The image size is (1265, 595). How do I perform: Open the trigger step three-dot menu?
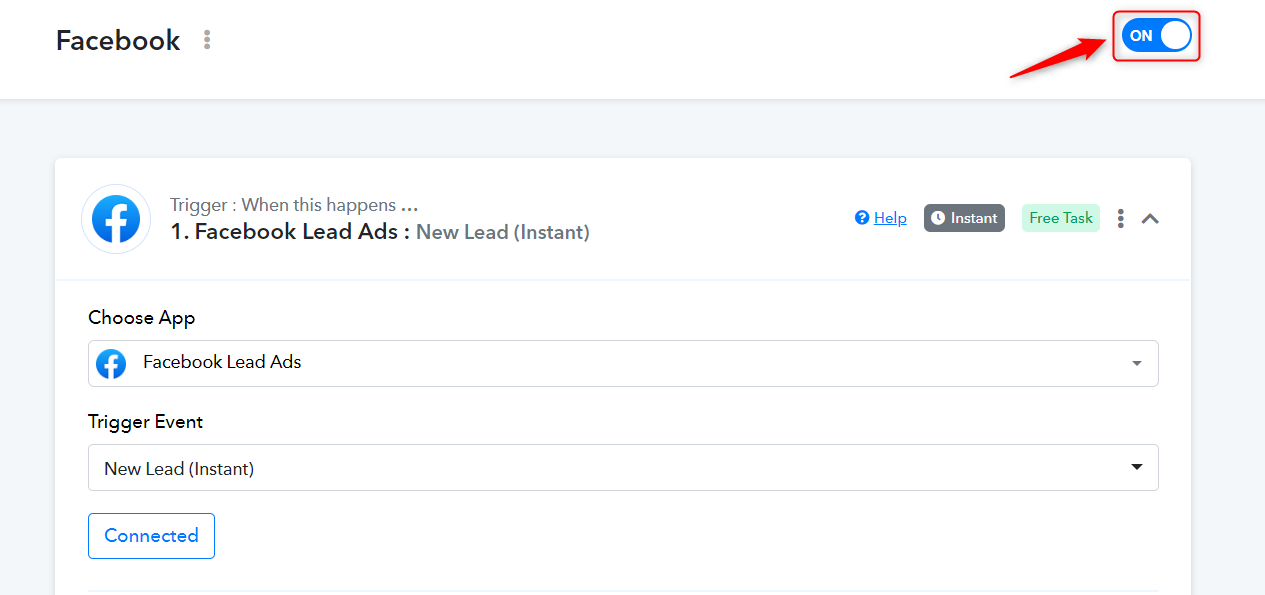coord(1121,218)
